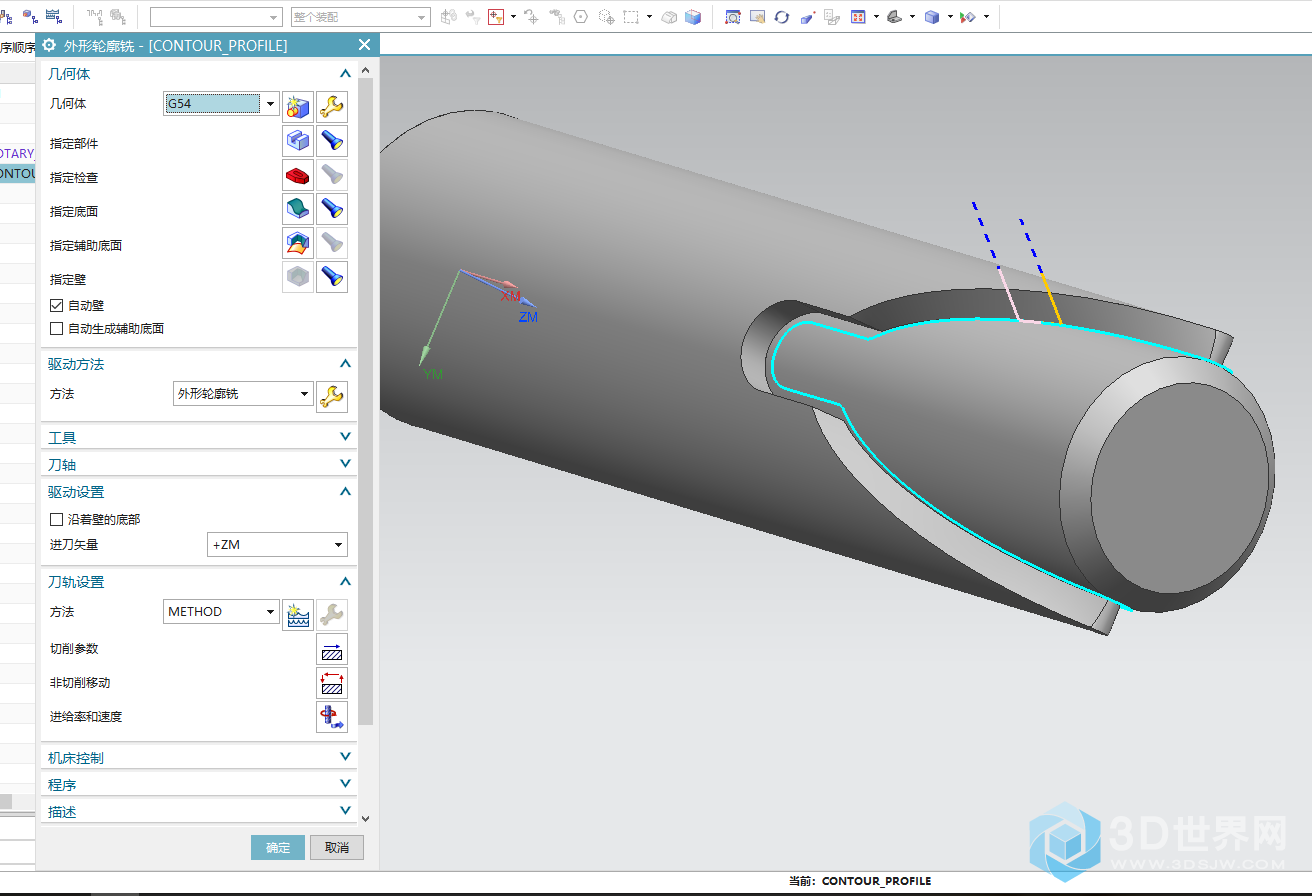Enable the 自动生成辅助底面 checkbox
Screen dimensions: 1312x896
click(x=57, y=328)
